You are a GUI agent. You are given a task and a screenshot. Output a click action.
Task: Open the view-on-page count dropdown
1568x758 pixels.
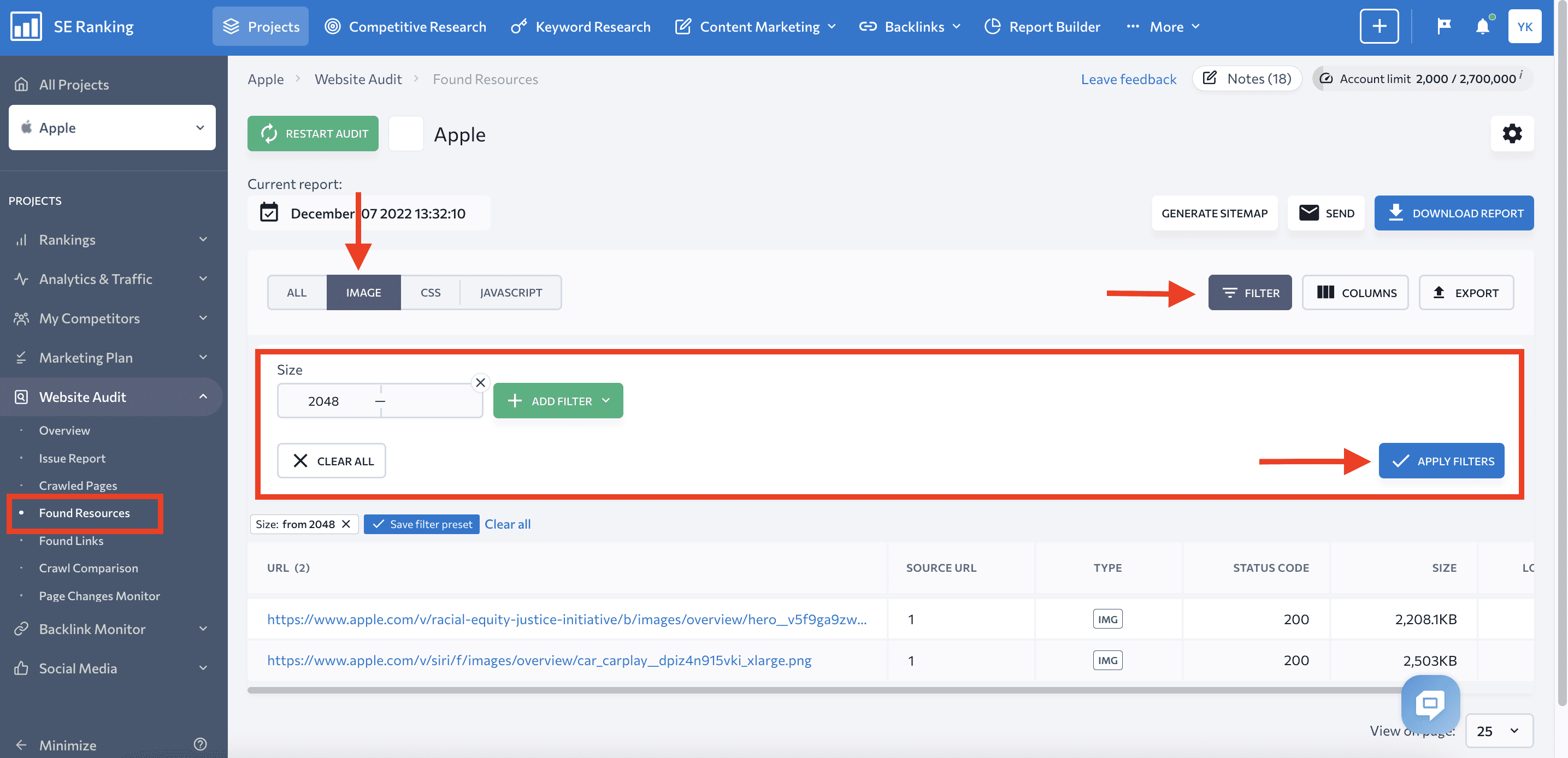[1499, 730]
